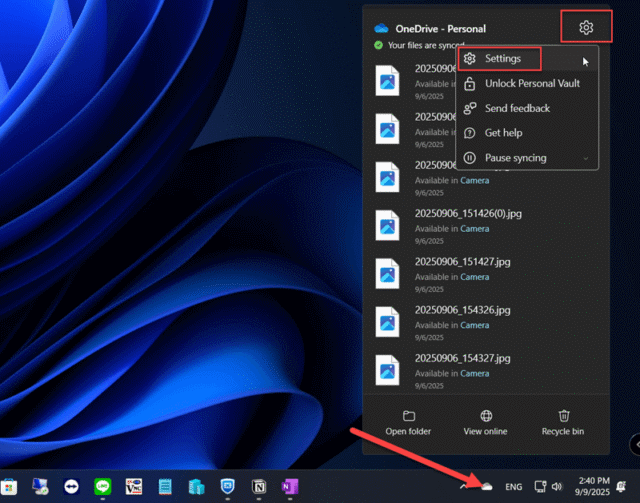This screenshot has width=640, height=503.
Task: Open the notification bell icon
Action: (621, 486)
